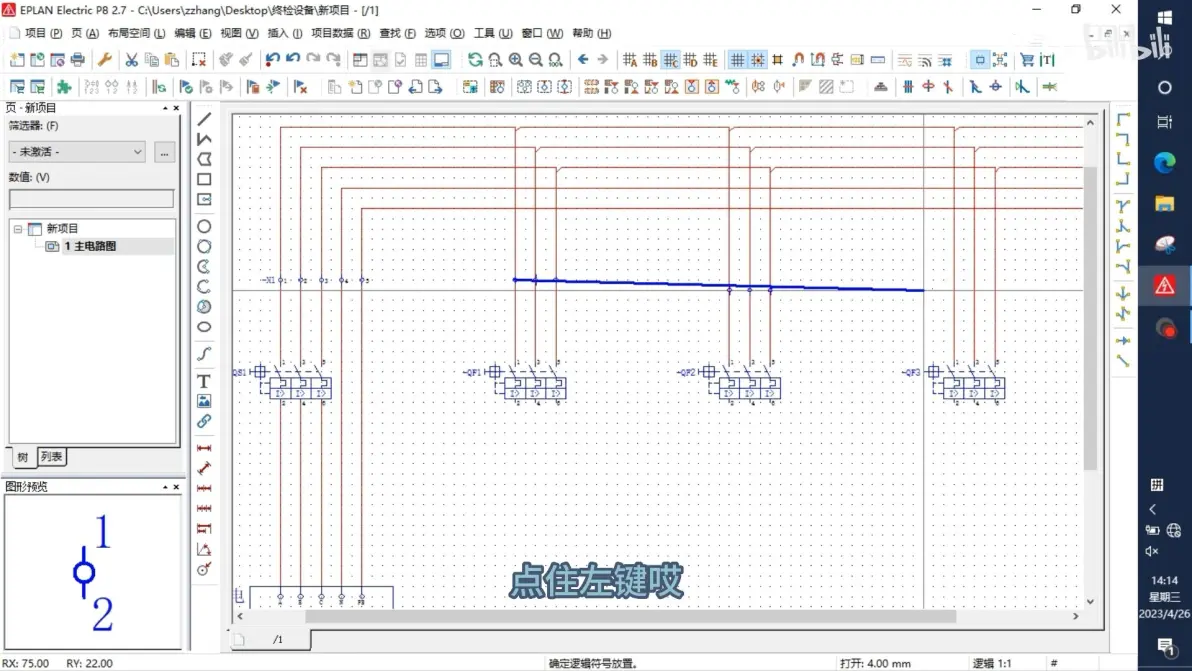Open the 未激活 filter dropdown
Screen dimensions: 1192x671
77,152
